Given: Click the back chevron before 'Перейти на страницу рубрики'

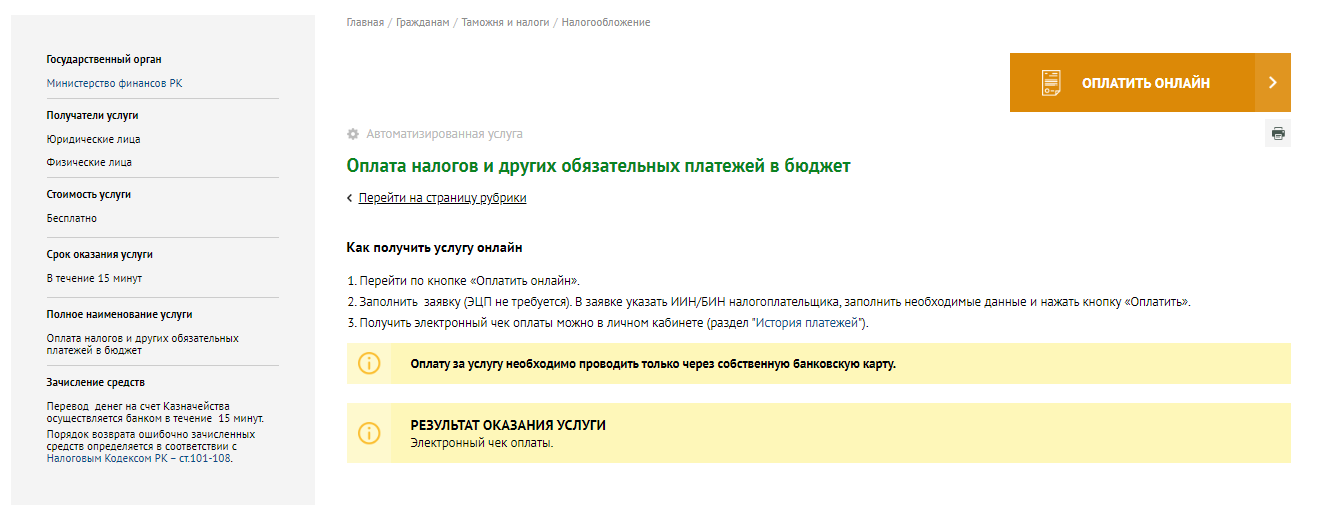Looking at the screenshot, I should [350, 198].
